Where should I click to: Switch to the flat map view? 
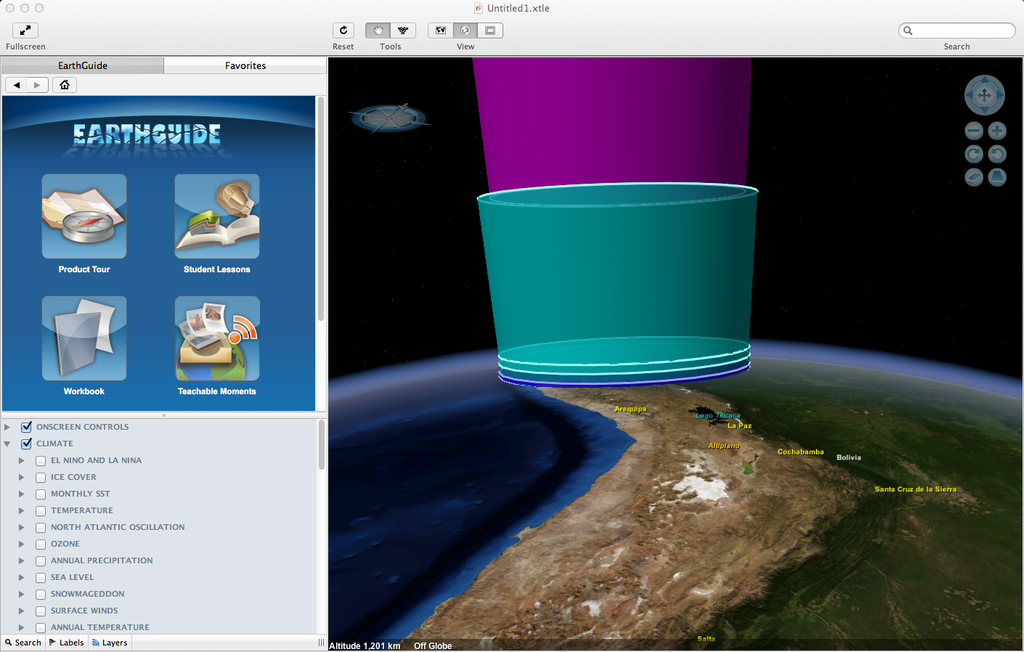[x=440, y=31]
